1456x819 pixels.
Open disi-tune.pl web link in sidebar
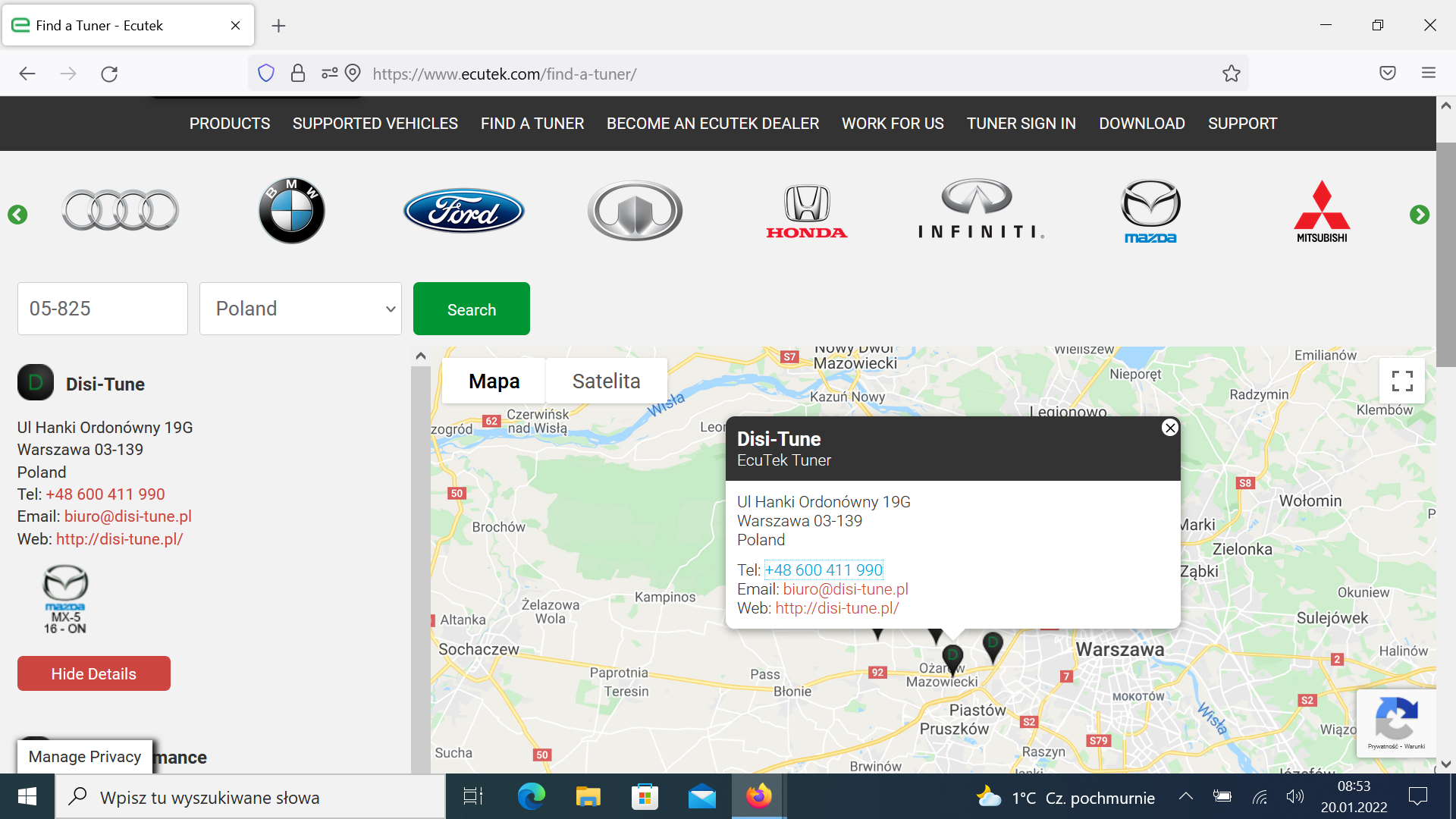click(x=120, y=539)
